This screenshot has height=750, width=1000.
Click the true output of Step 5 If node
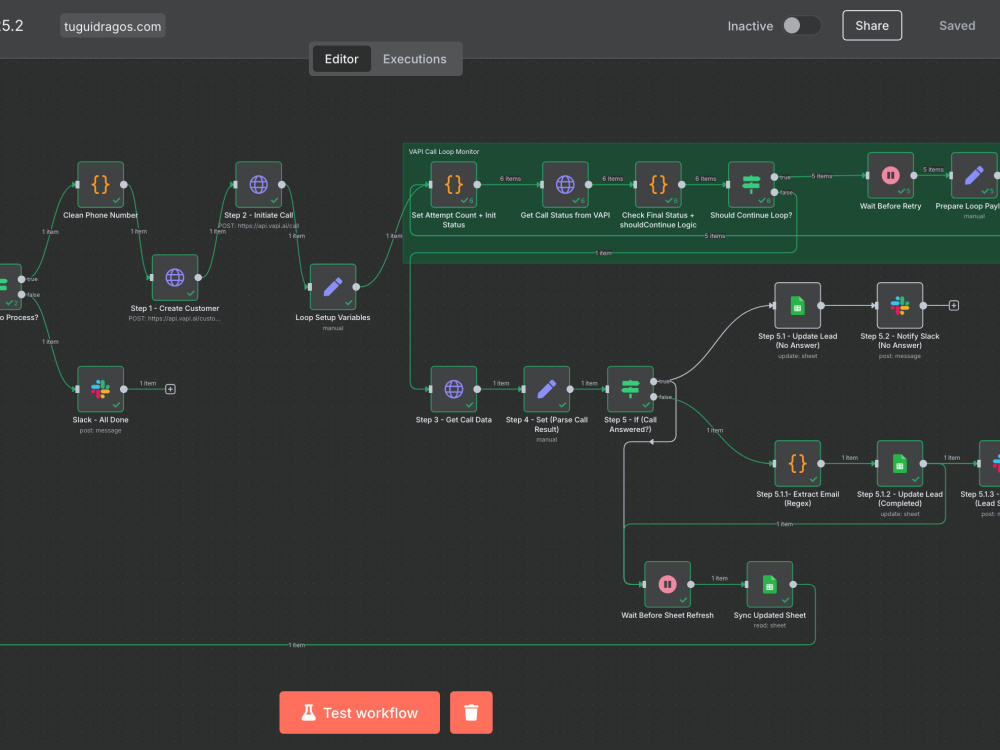coord(654,381)
